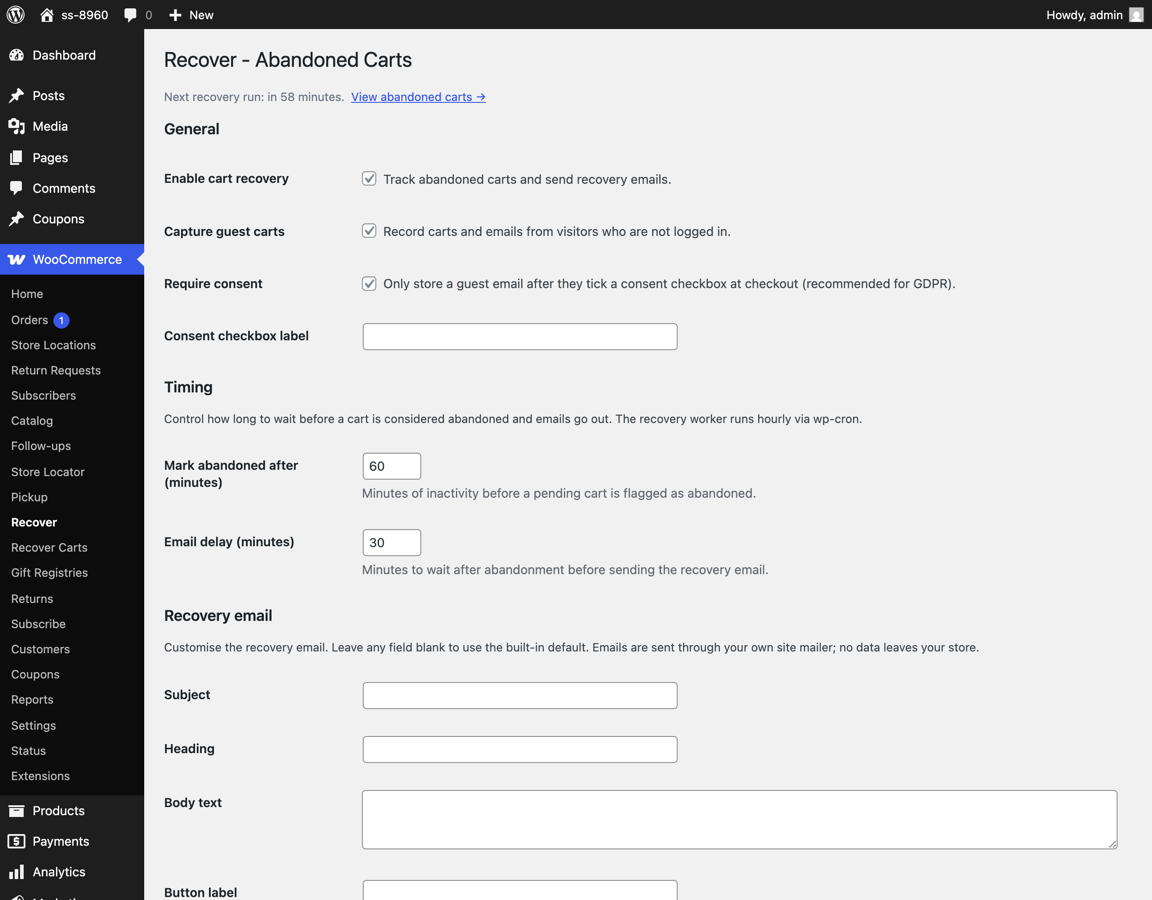The width and height of the screenshot is (1152, 900).
Task: Click the WooCommerce logo icon
Action: coord(16,259)
